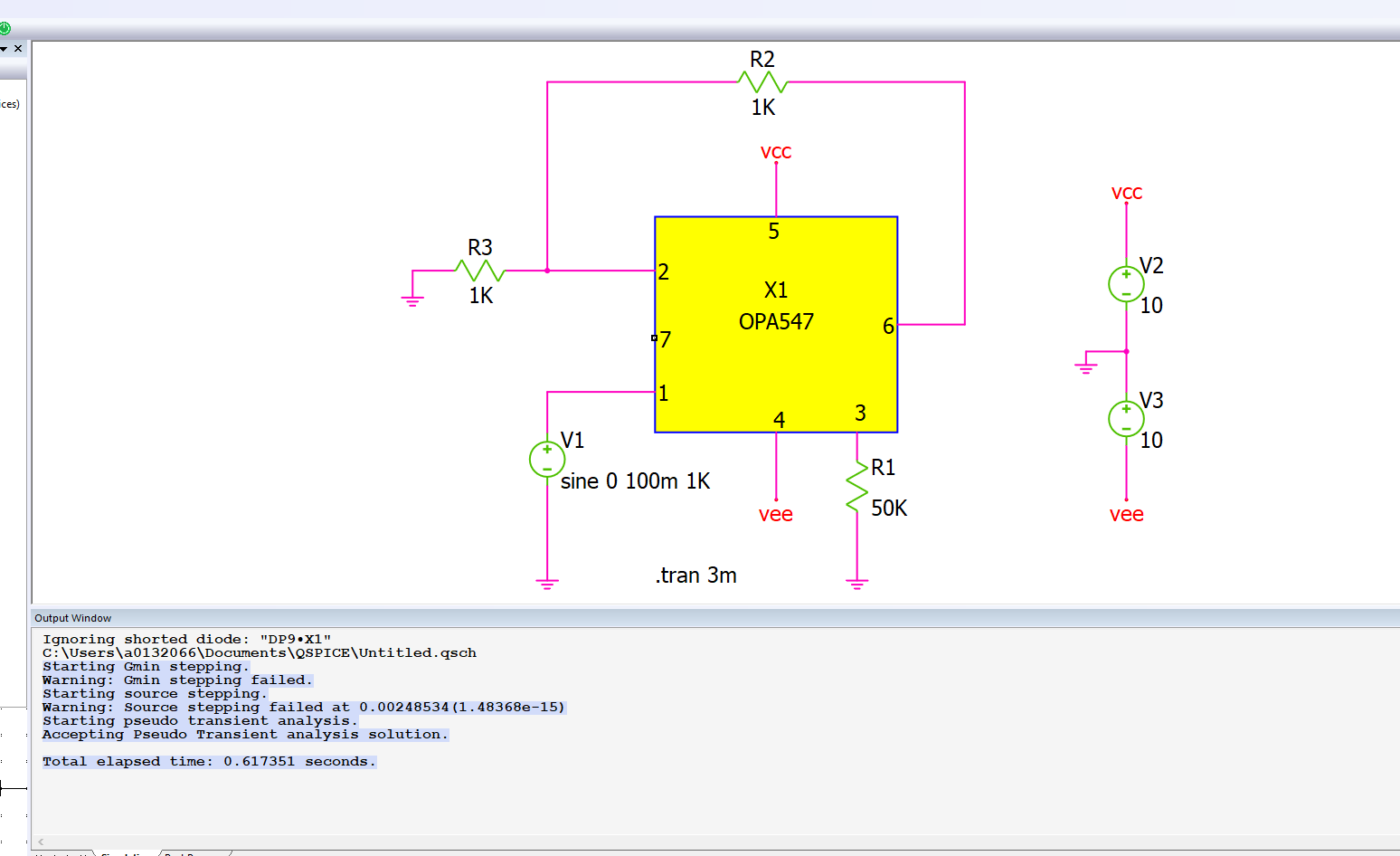Click the 'vee' net label below V3
Image resolution: width=1400 pixels, height=856 pixels.
tap(1127, 515)
